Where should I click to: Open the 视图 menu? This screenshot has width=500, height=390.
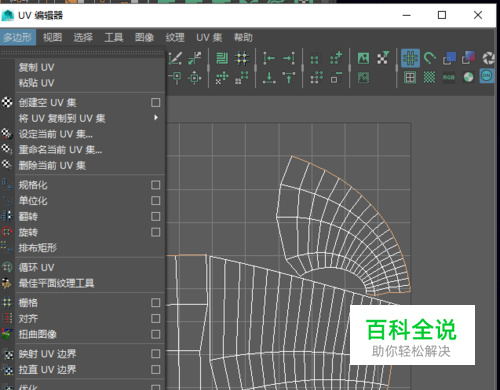point(52,37)
